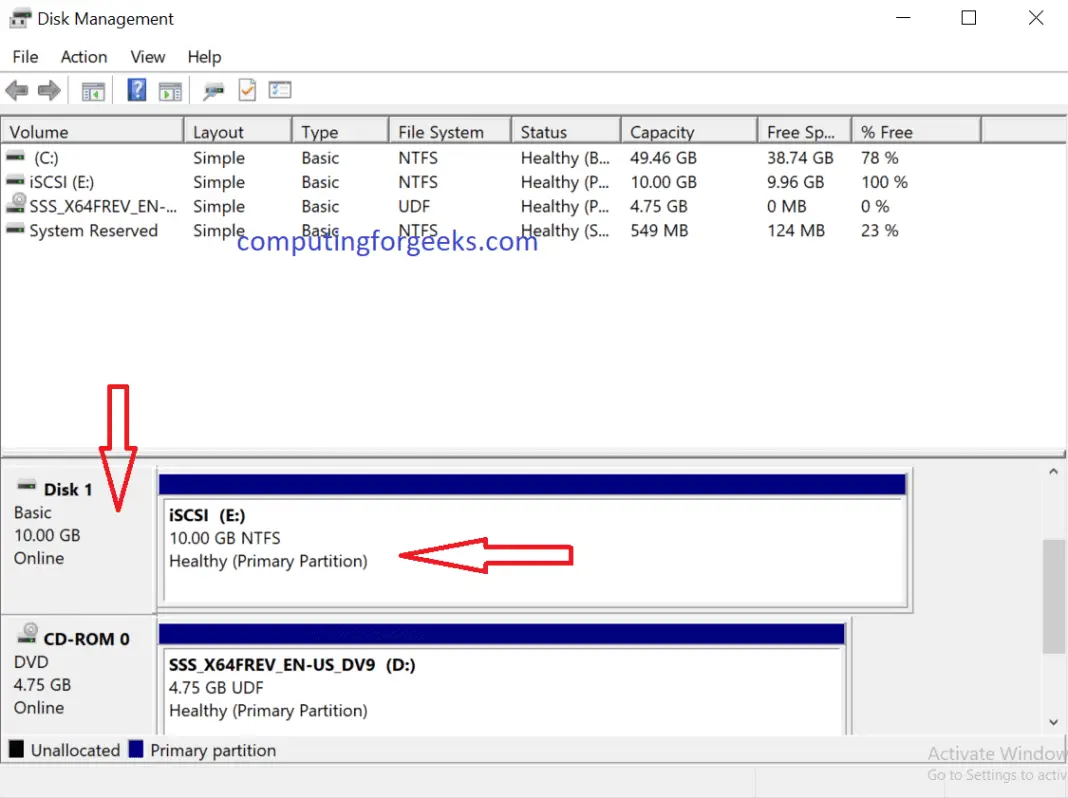
Task: Open the File menu
Action: click(25, 57)
